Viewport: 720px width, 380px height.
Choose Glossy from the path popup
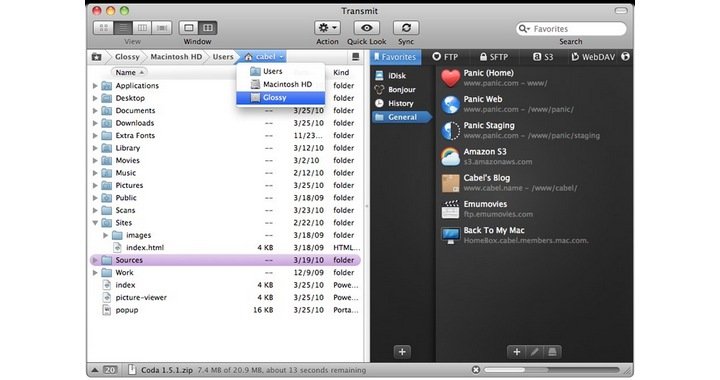click(281, 98)
